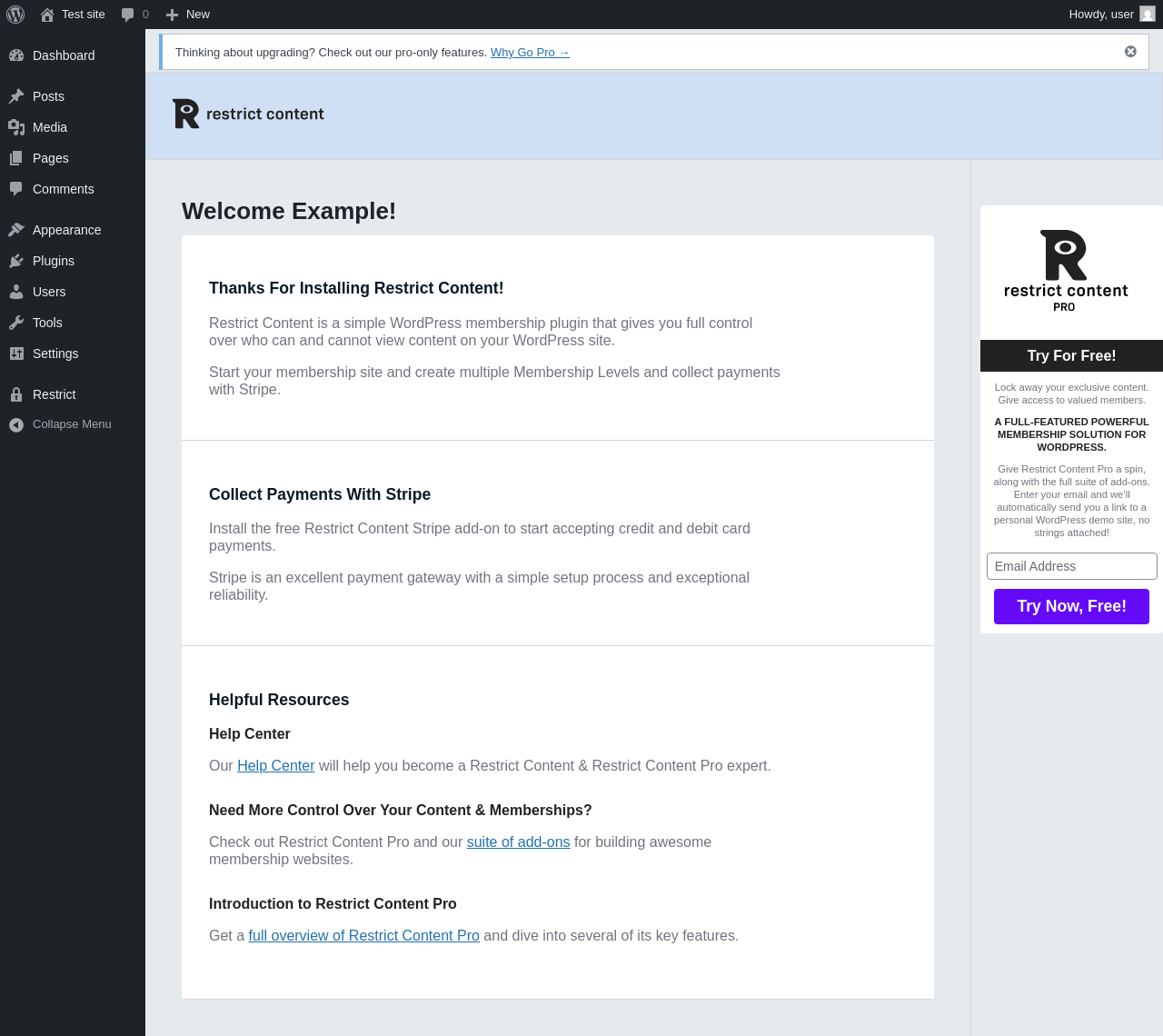Select the Tools wrench icon

tap(16, 323)
